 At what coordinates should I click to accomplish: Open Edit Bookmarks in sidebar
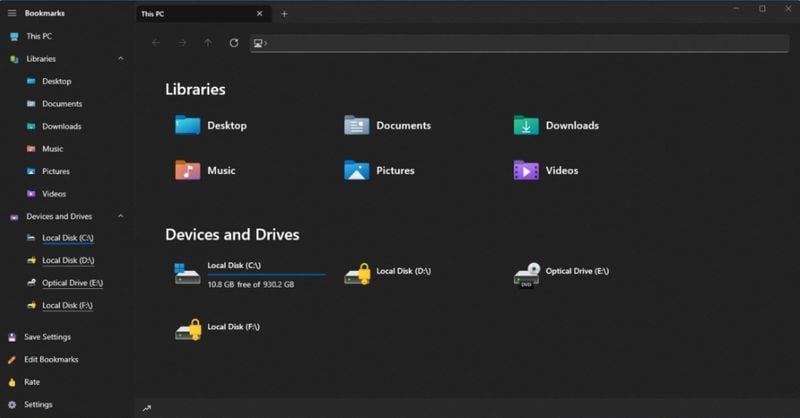[51, 360]
